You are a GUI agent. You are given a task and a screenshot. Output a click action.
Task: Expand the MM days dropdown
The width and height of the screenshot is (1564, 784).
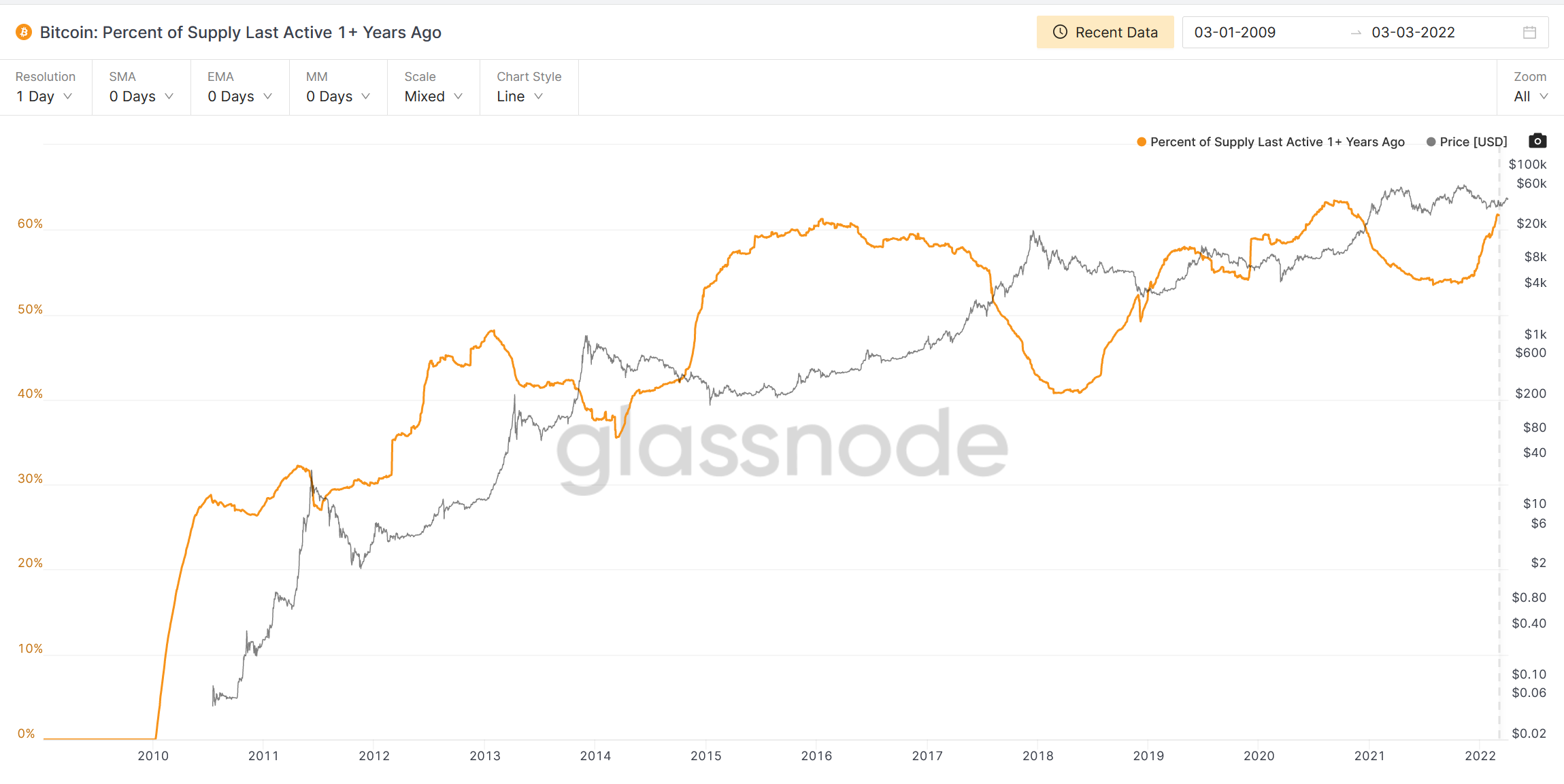[338, 97]
